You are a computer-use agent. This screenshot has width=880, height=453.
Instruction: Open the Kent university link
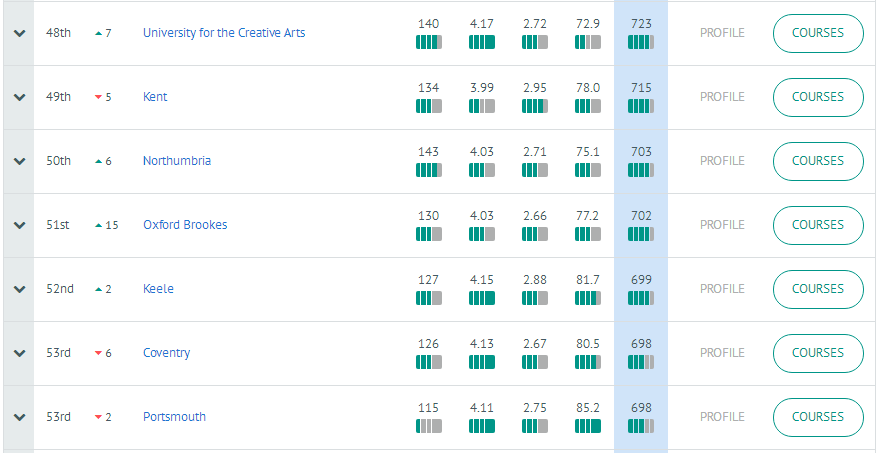[155, 97]
